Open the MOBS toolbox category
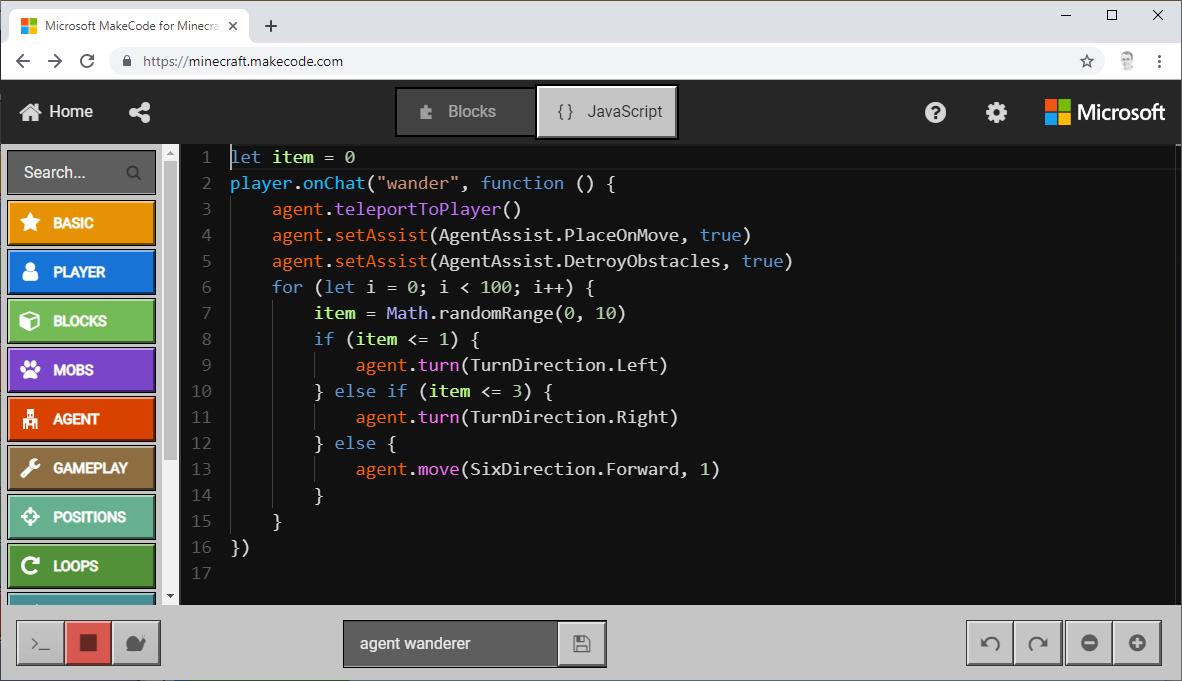Image resolution: width=1182 pixels, height=681 pixels. point(81,370)
